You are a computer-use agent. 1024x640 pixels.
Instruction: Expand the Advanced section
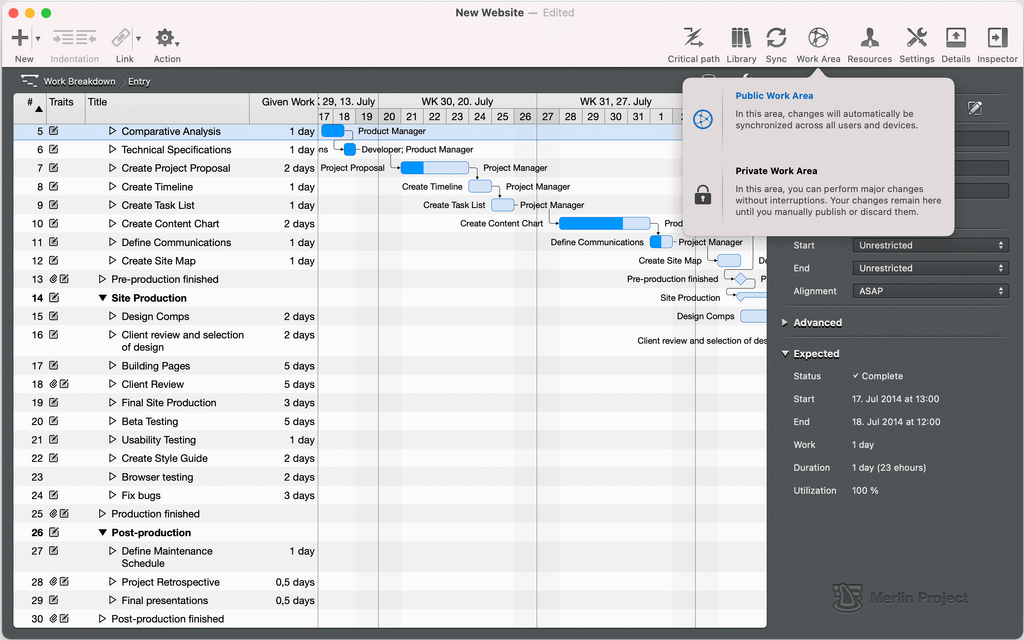click(x=785, y=323)
